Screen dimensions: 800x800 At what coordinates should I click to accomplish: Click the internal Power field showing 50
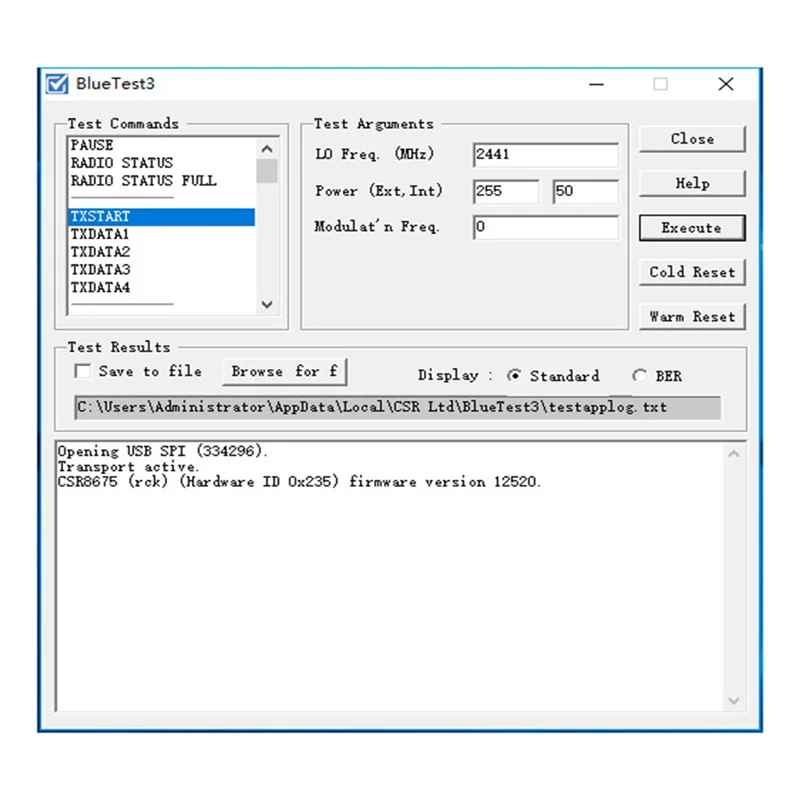pos(585,191)
